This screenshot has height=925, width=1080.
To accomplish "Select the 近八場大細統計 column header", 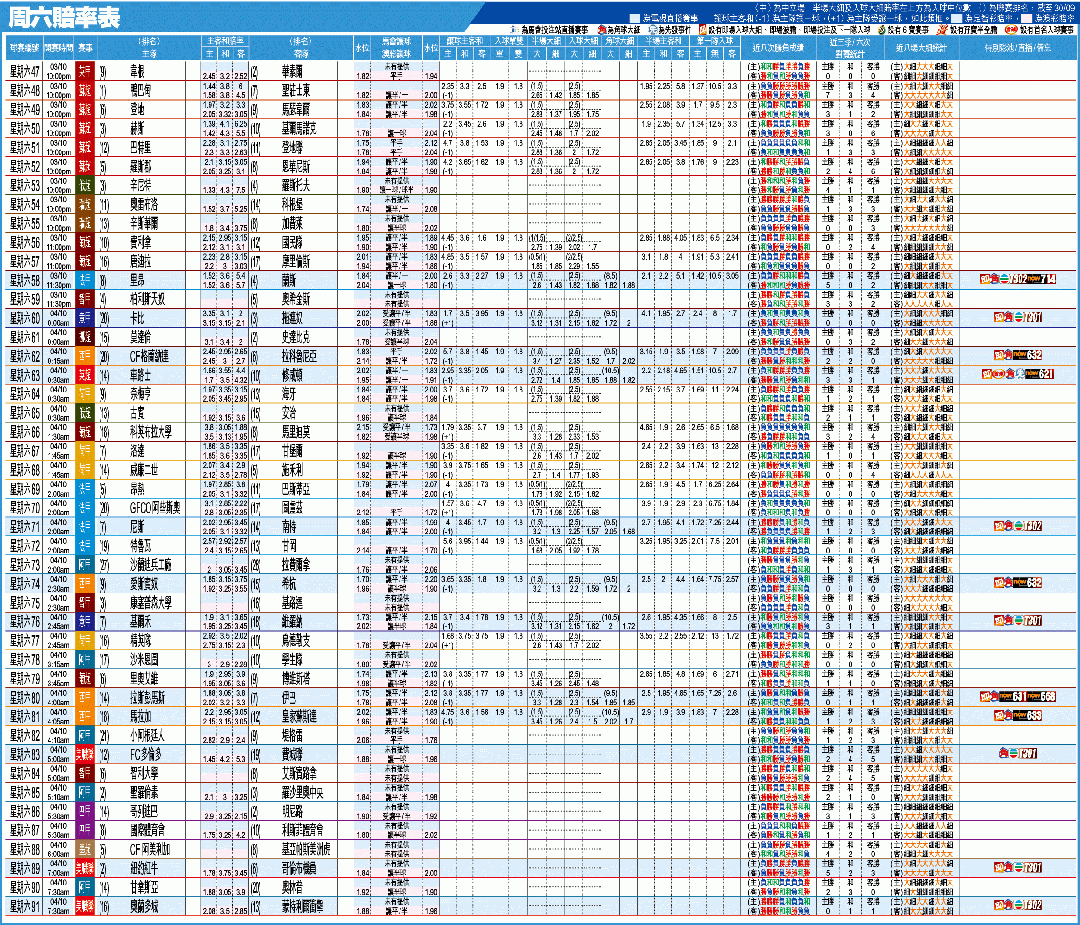I will pos(921,48).
